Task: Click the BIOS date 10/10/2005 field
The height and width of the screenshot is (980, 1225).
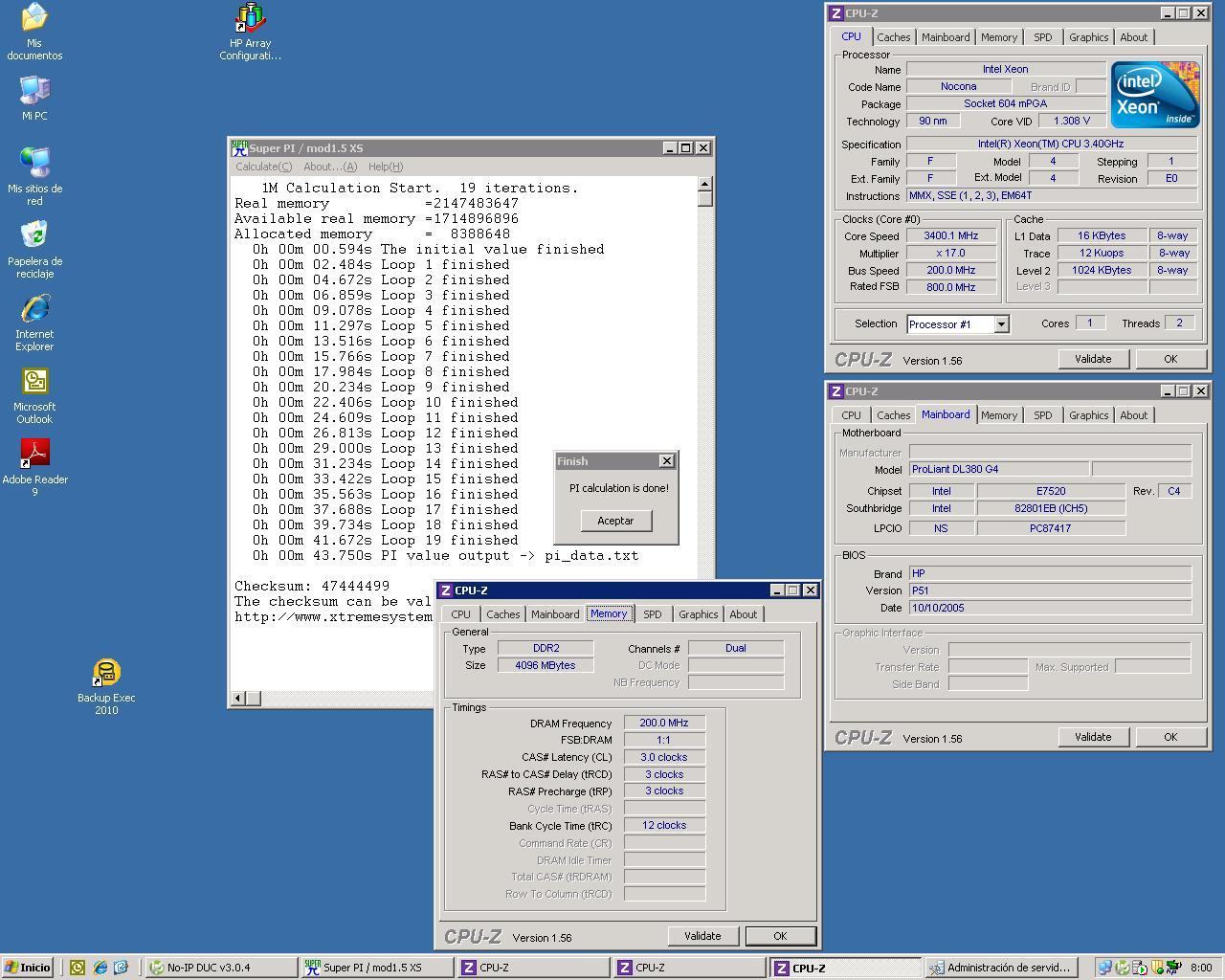Action: (x=1050, y=608)
